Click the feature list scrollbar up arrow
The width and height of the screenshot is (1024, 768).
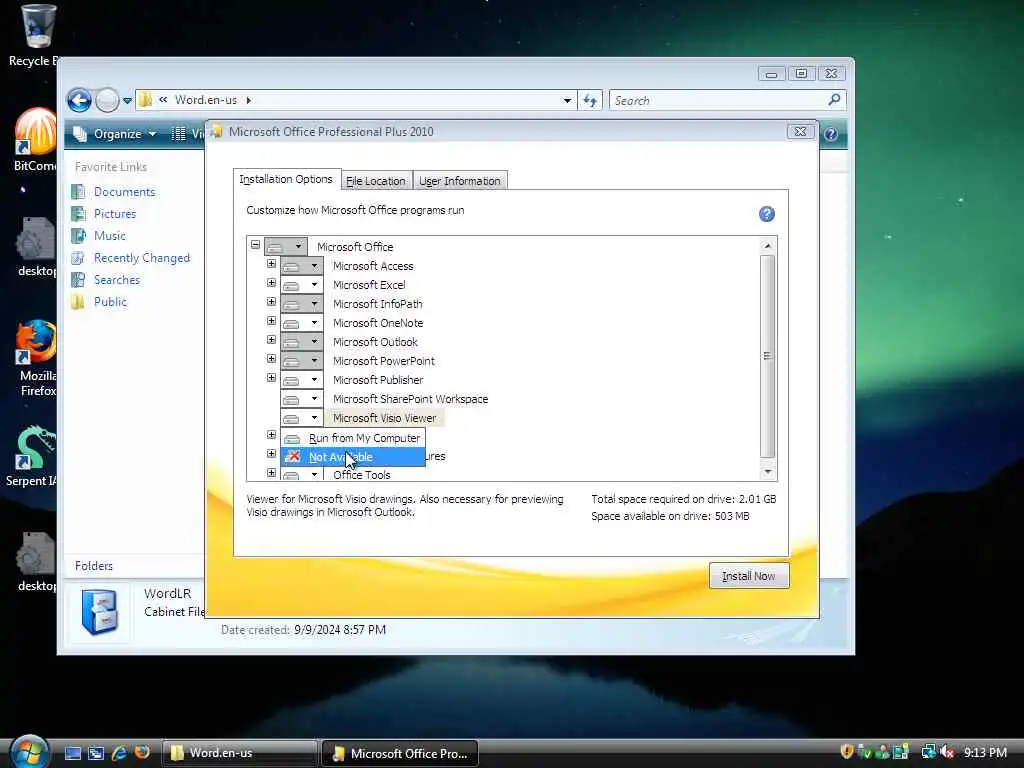768,246
